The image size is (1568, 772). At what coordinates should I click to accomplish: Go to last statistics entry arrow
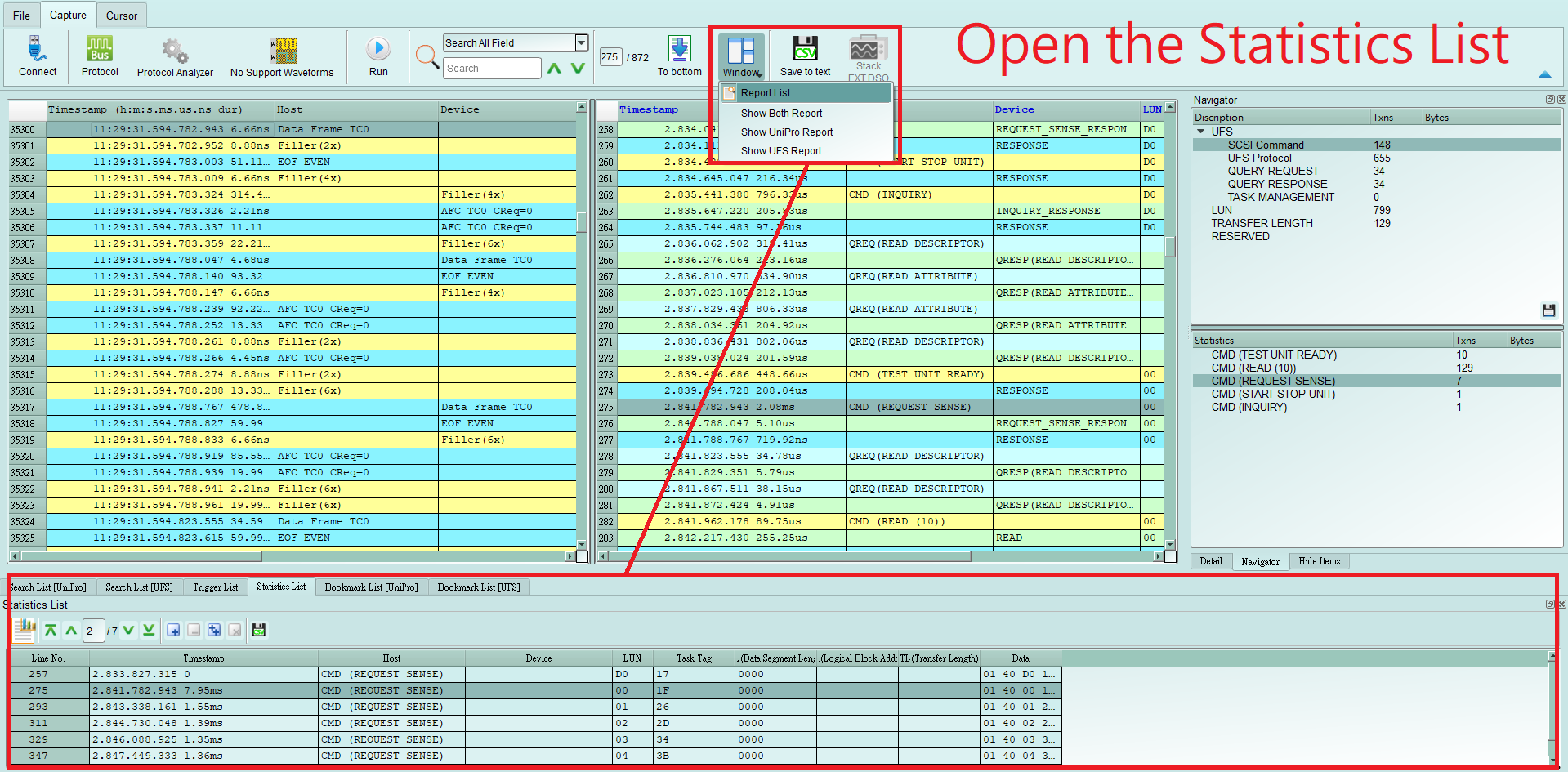[x=149, y=630]
